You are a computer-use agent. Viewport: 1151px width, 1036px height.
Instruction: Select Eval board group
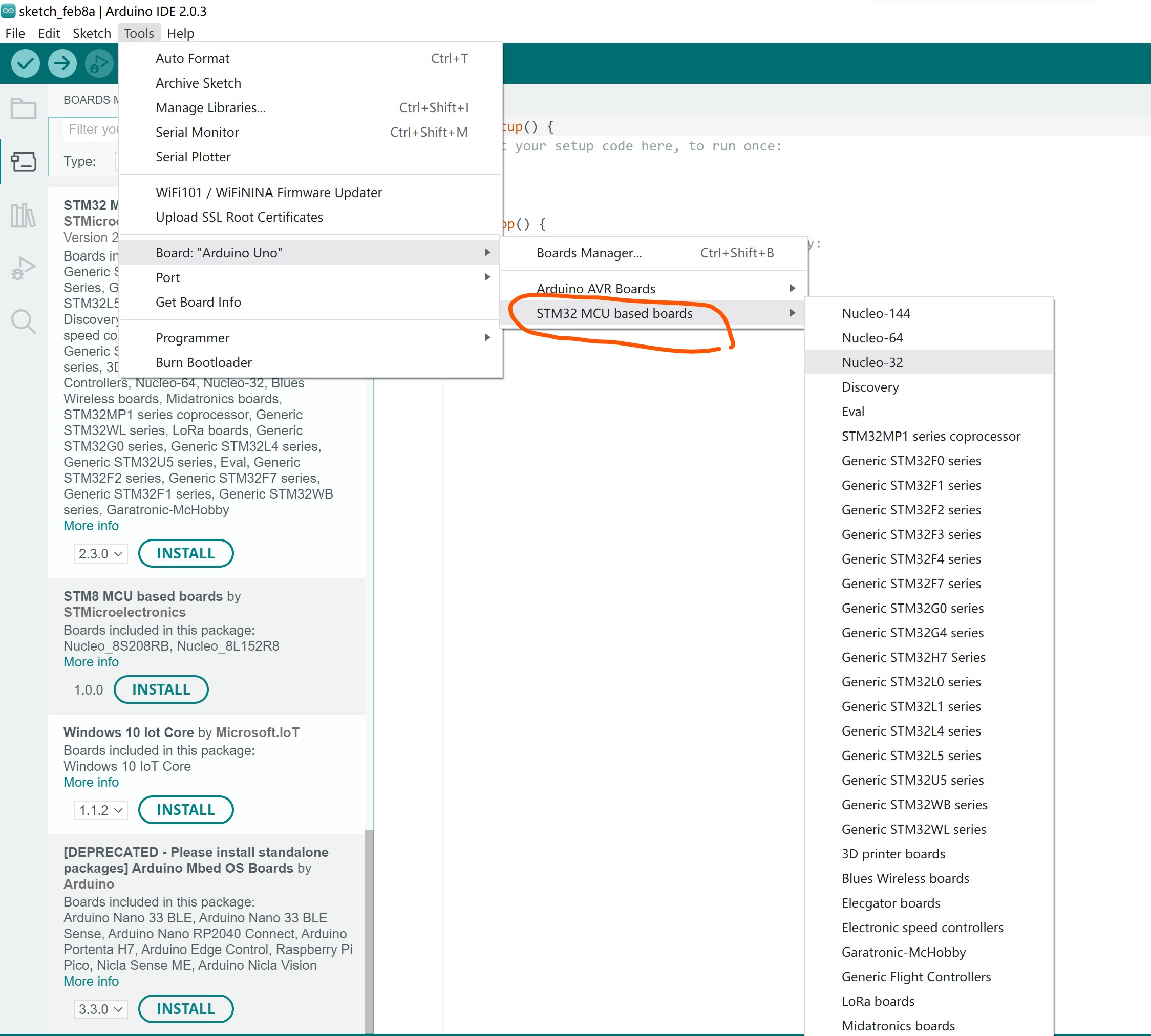point(929,412)
